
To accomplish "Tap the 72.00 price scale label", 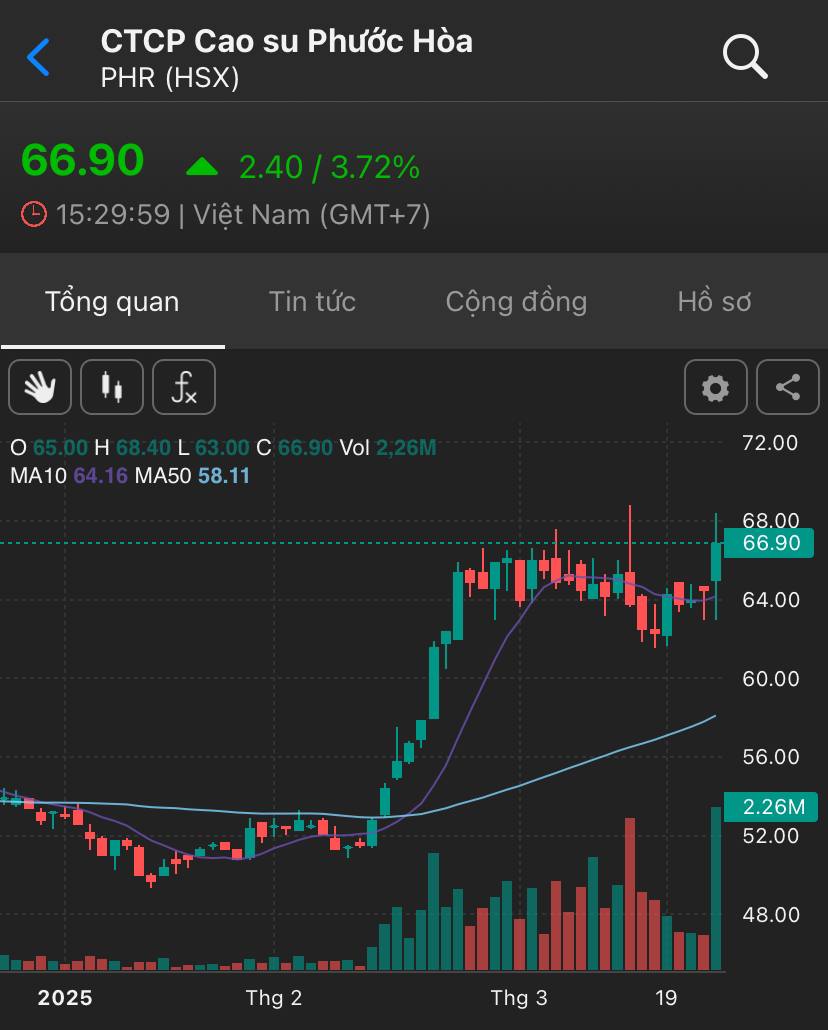I will (x=770, y=443).
